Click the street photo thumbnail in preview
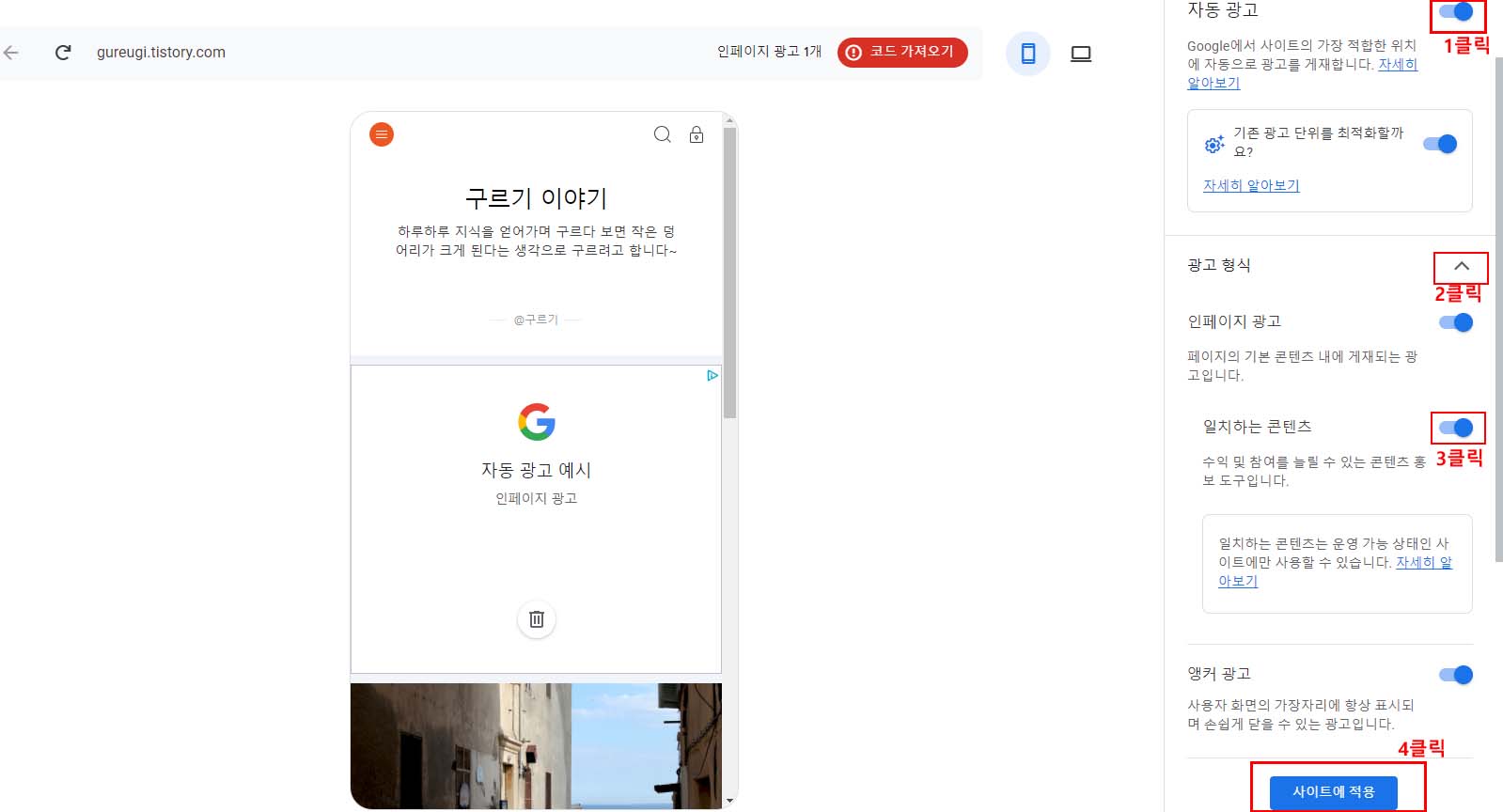The height and width of the screenshot is (812, 1503). [536, 745]
